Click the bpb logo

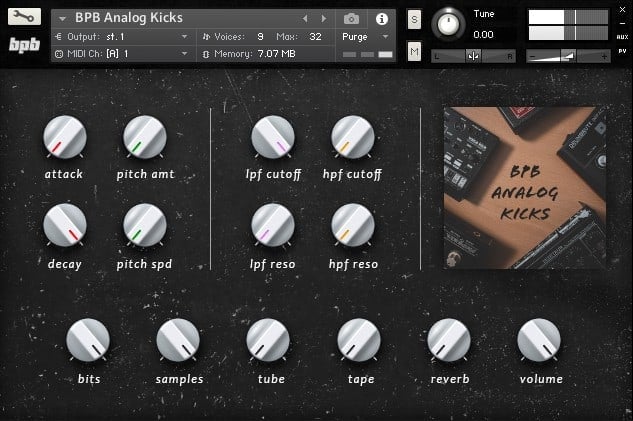point(22,46)
